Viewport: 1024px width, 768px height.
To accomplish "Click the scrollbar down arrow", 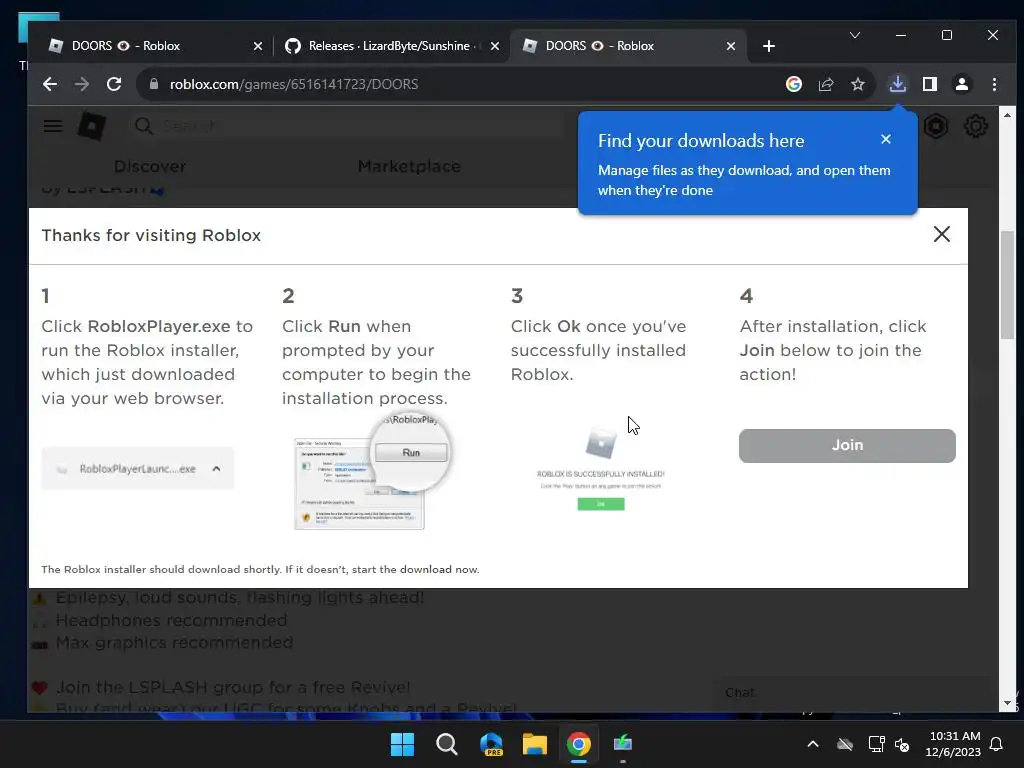I will click(1007, 703).
